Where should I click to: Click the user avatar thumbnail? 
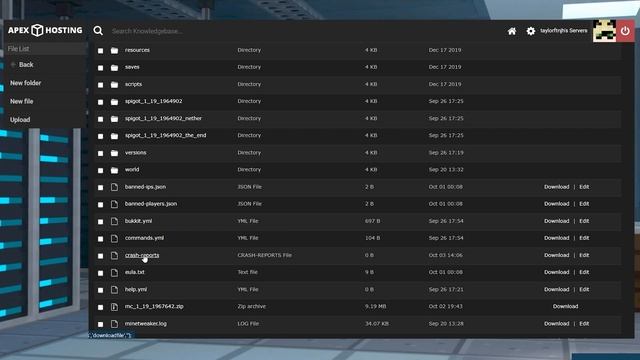[604, 31]
